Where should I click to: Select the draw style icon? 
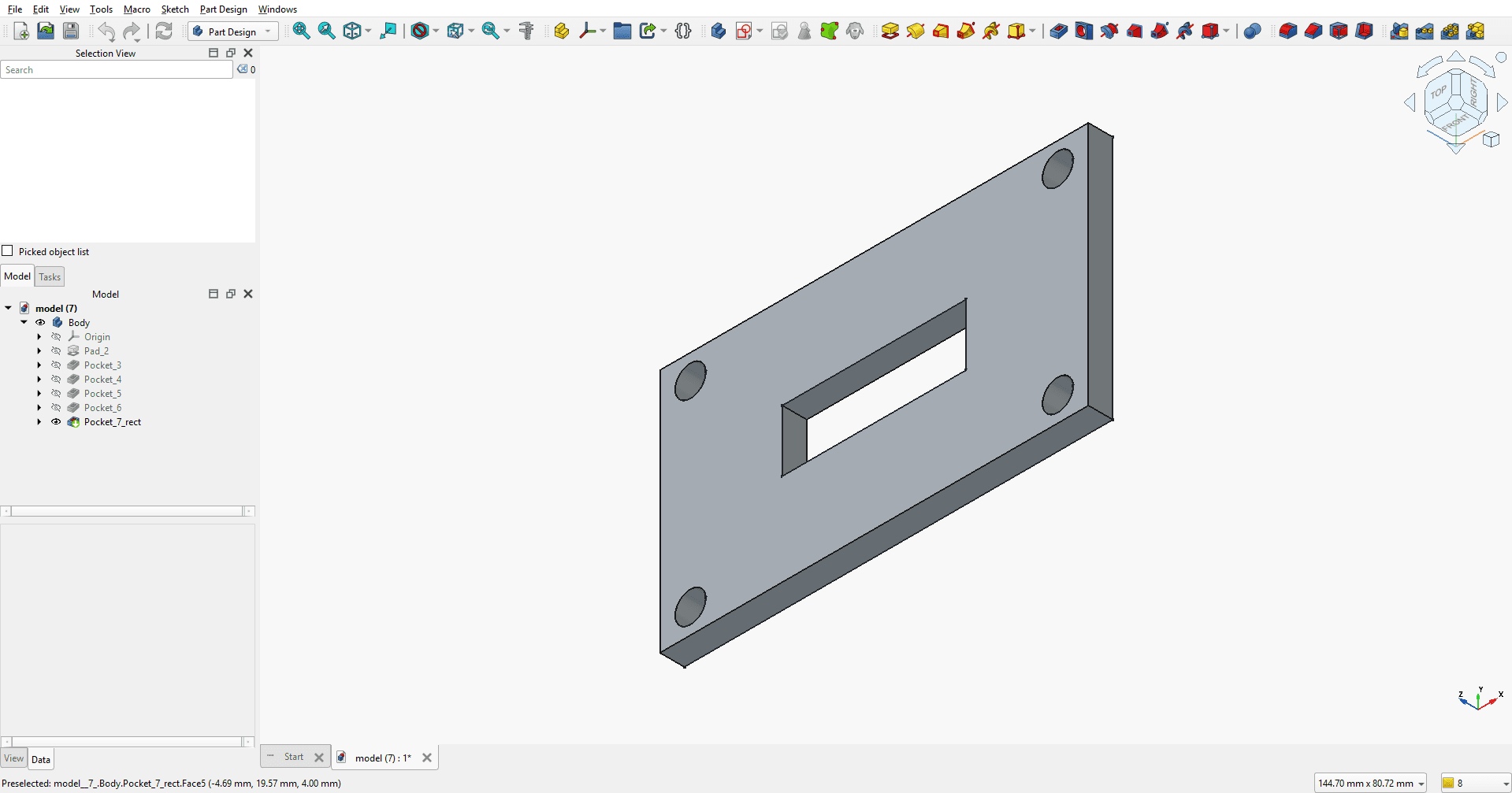[x=420, y=31]
